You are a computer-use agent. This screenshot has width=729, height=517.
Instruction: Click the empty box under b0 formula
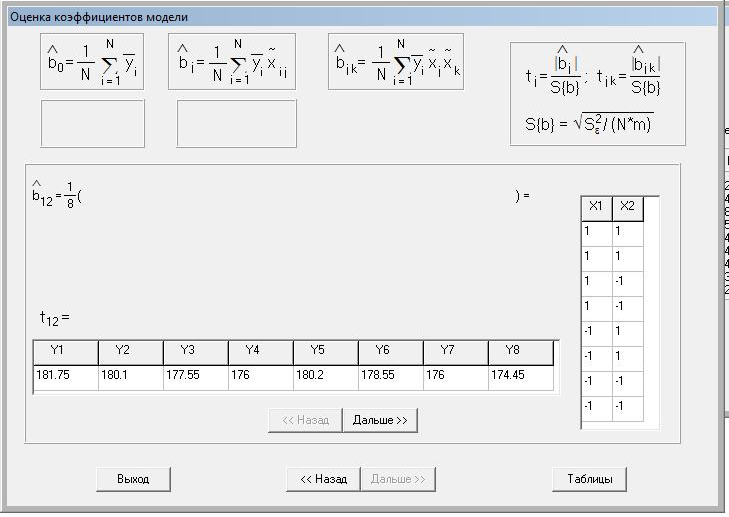coord(93,123)
